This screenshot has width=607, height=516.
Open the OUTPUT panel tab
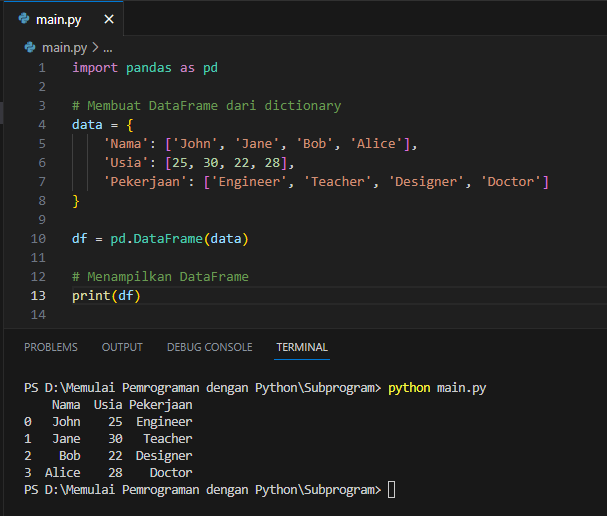122,347
